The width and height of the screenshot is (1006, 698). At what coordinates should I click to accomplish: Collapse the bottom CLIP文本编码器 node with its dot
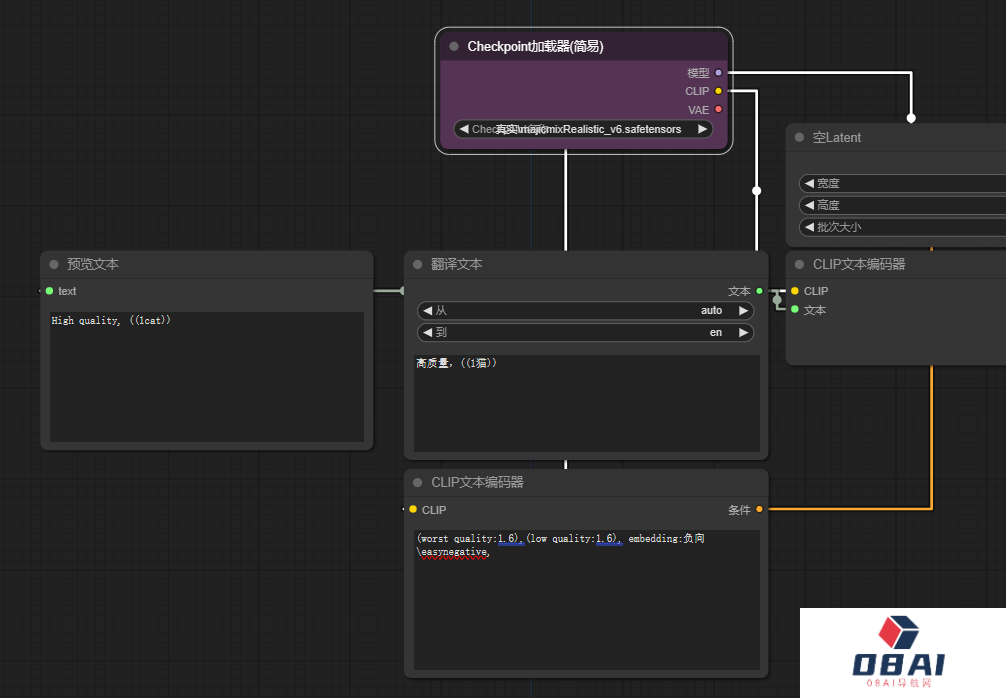(x=418, y=482)
